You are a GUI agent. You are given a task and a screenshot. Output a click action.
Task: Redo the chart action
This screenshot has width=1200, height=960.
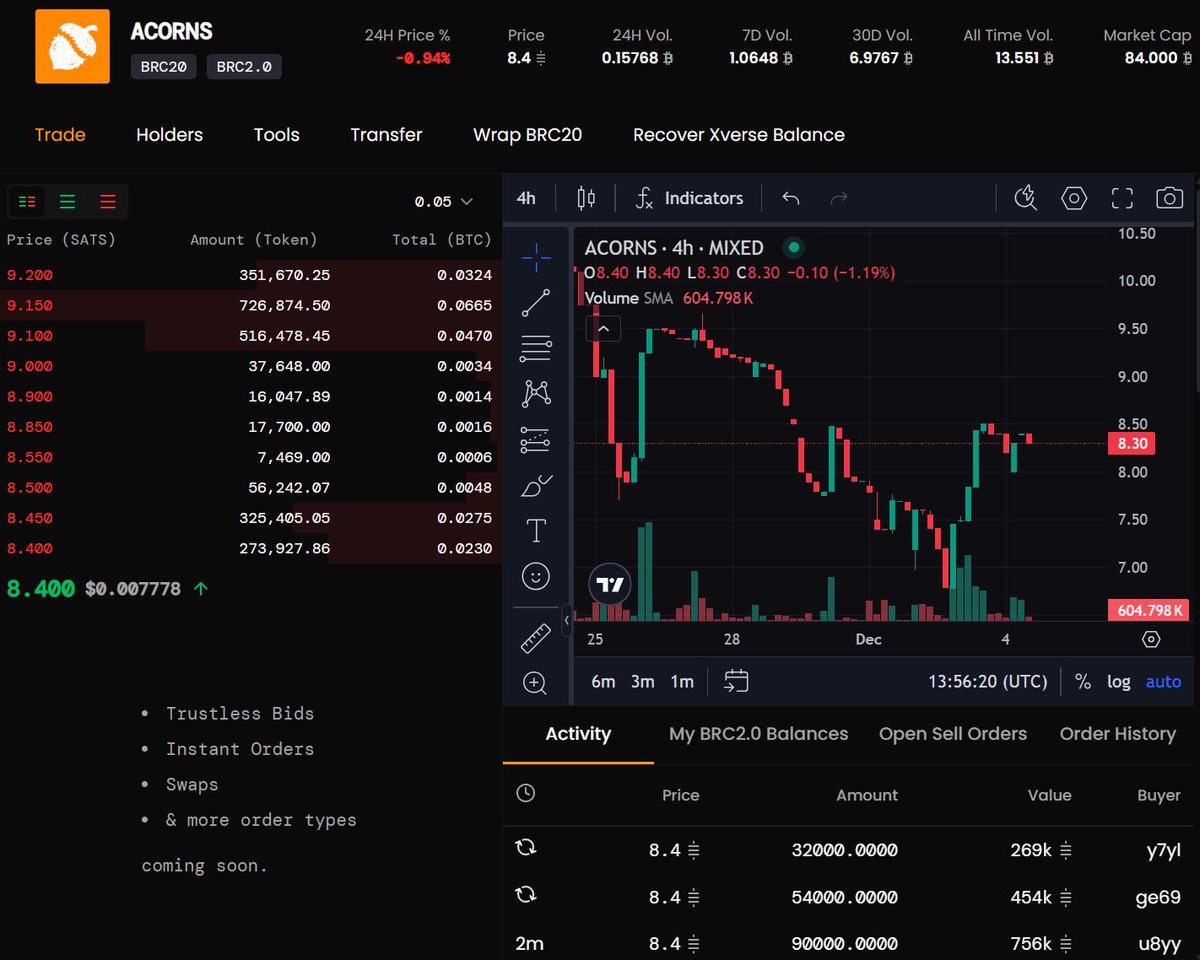click(x=839, y=198)
